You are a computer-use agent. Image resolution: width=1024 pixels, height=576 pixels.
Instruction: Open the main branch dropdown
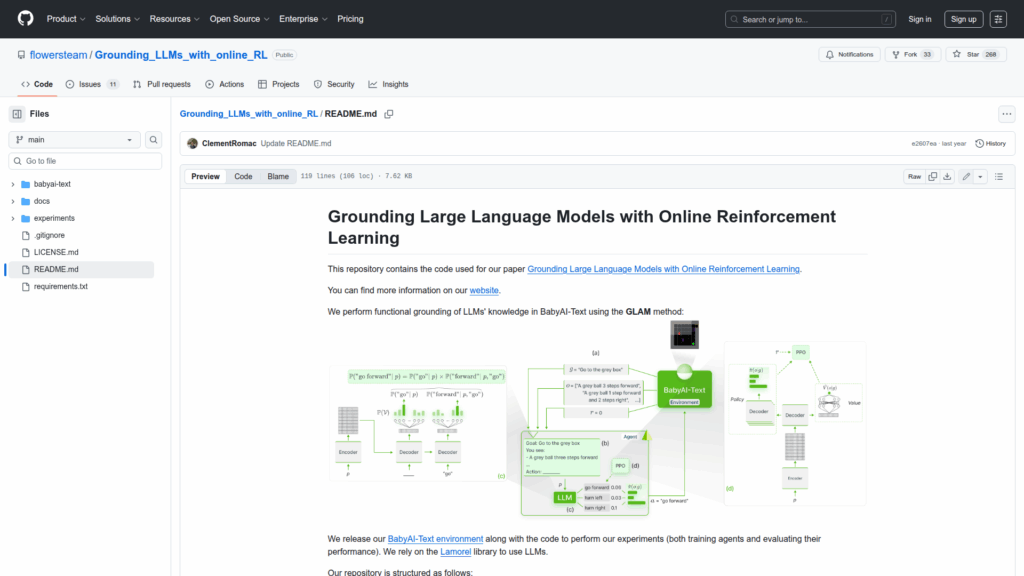click(75, 140)
